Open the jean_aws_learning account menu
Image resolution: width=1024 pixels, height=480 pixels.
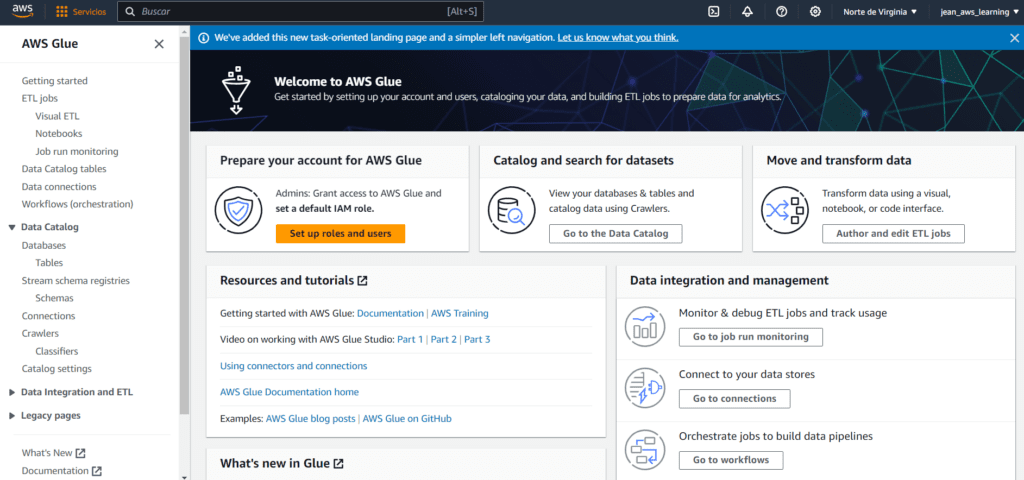[979, 12]
